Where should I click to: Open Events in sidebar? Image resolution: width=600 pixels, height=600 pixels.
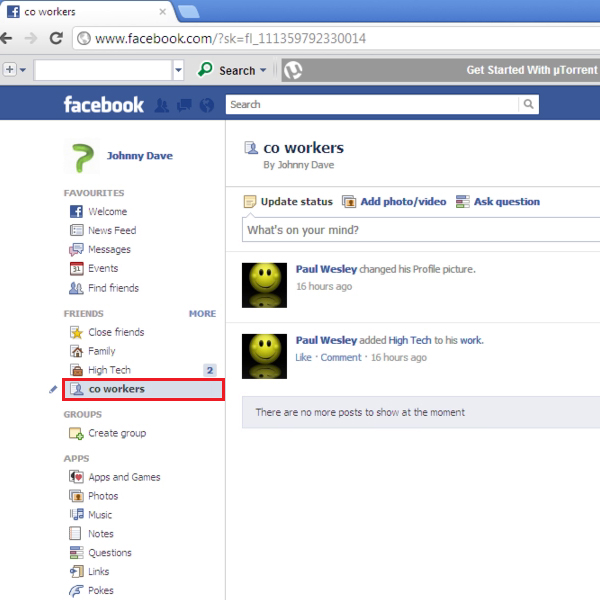point(103,268)
